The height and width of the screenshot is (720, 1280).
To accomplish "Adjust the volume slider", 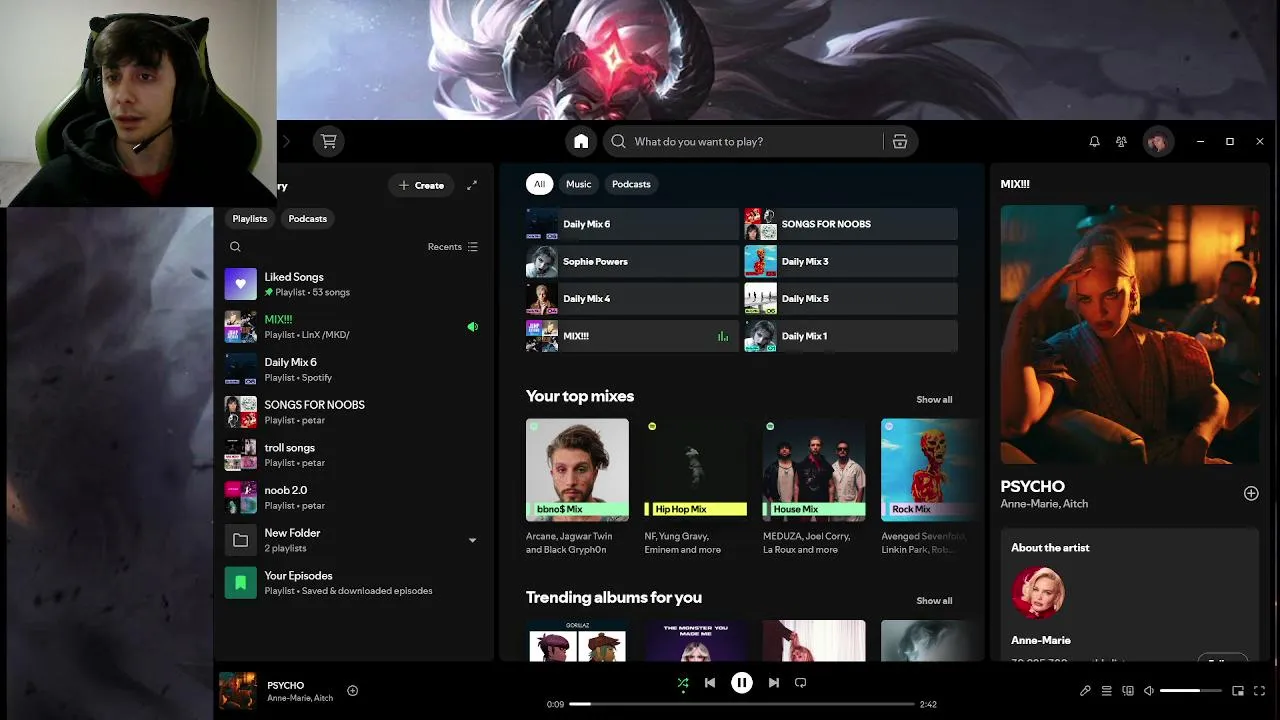I will pos(1191,691).
